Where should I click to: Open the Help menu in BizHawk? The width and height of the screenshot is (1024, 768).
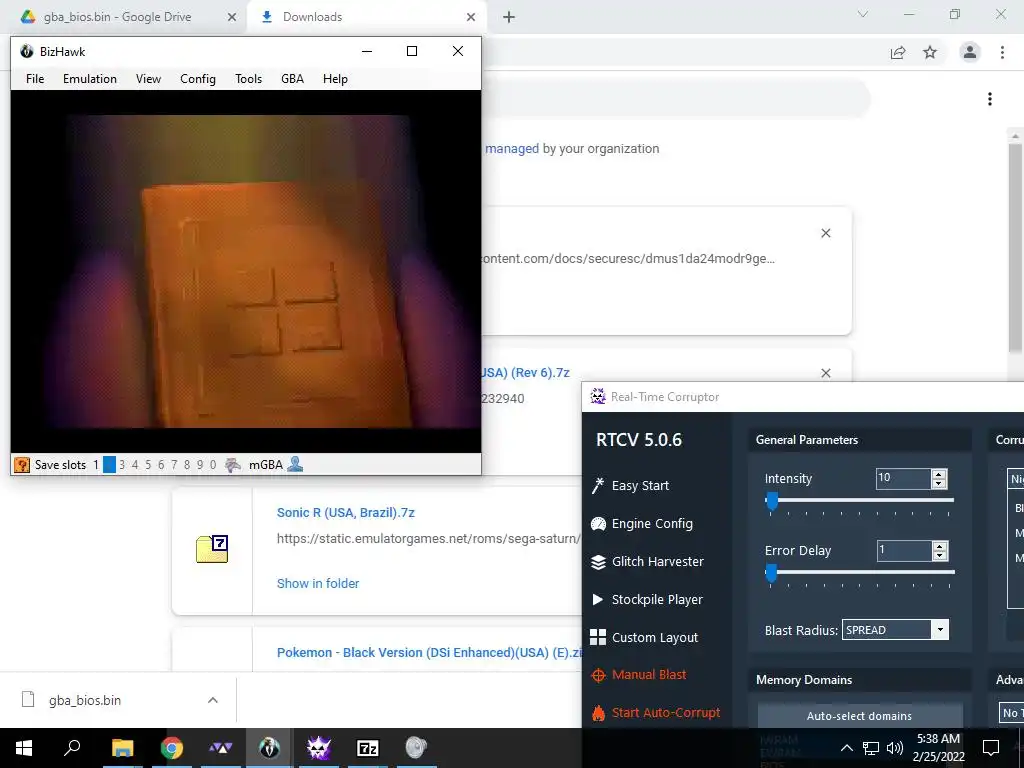tap(335, 79)
